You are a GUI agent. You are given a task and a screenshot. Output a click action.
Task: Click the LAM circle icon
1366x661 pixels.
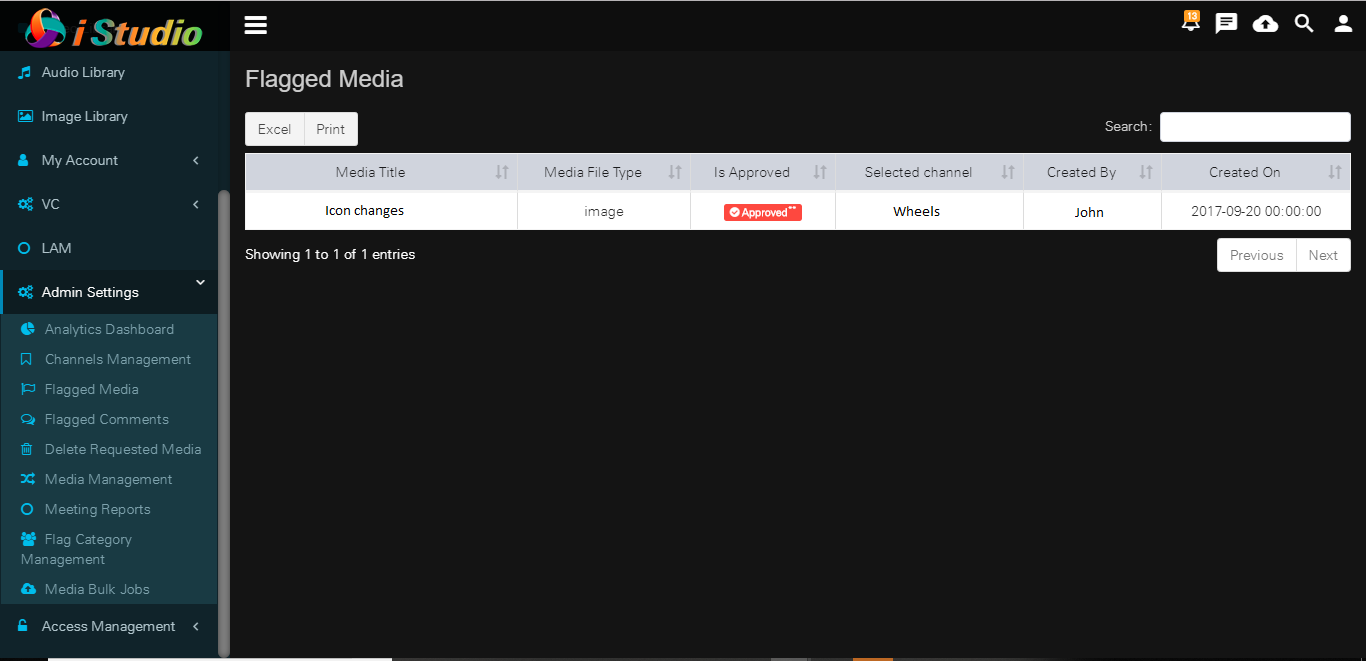[25, 248]
